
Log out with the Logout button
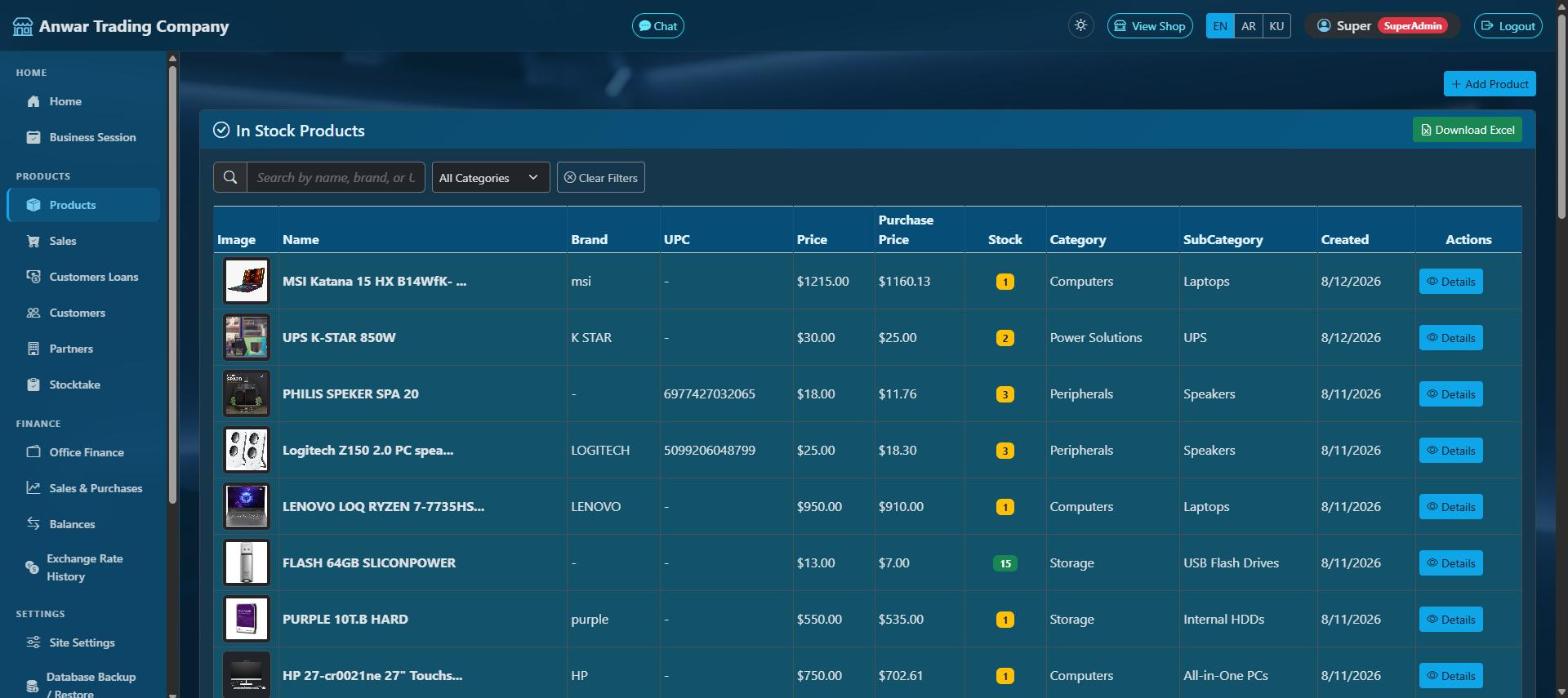point(1509,26)
